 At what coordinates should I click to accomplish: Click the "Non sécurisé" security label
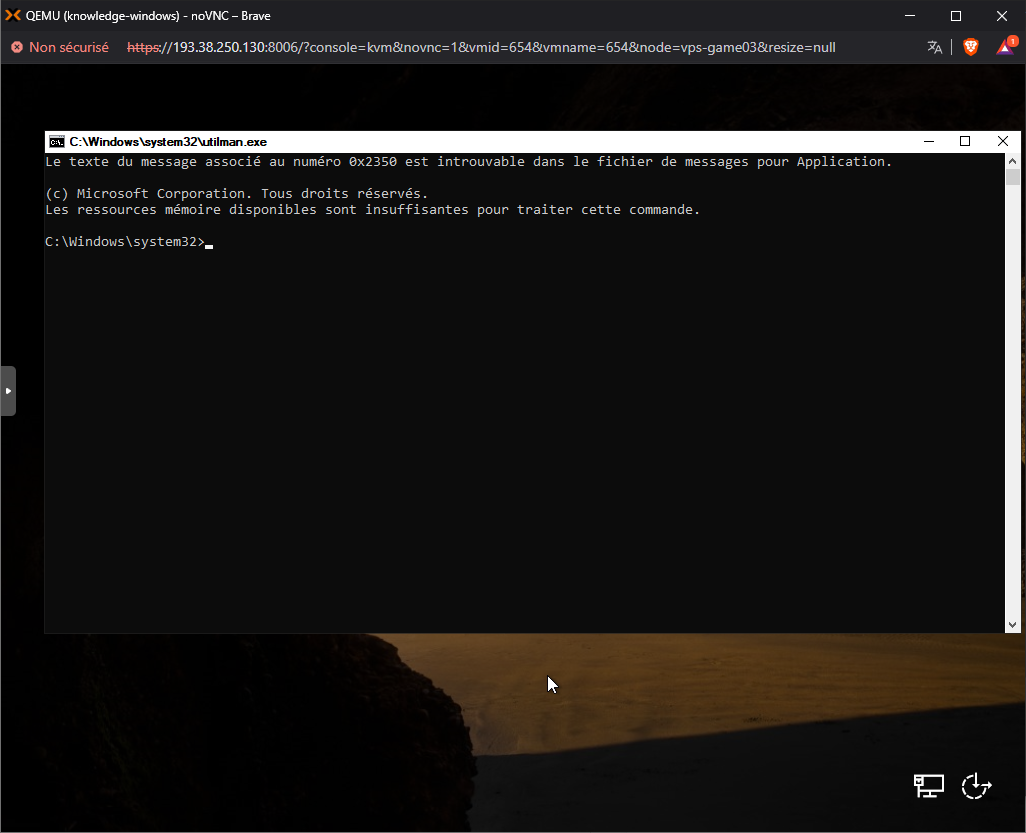(69, 47)
